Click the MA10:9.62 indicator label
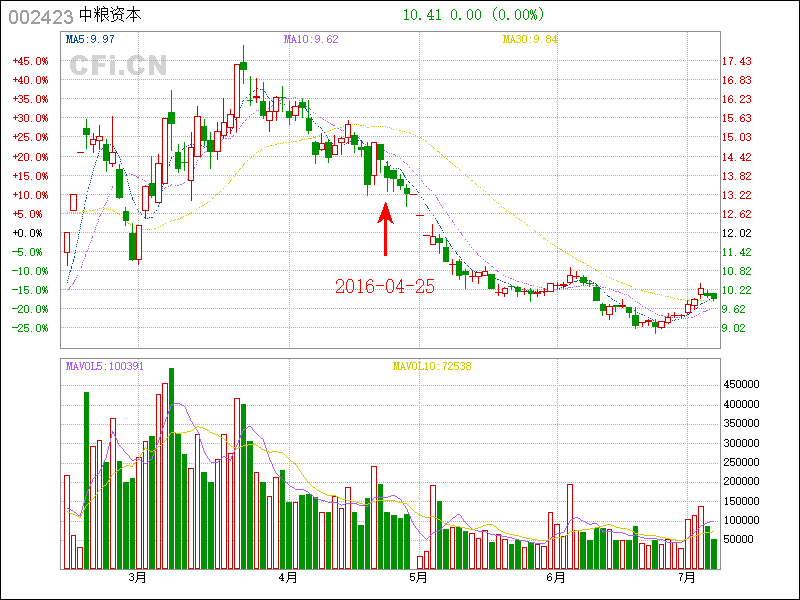 point(311,39)
